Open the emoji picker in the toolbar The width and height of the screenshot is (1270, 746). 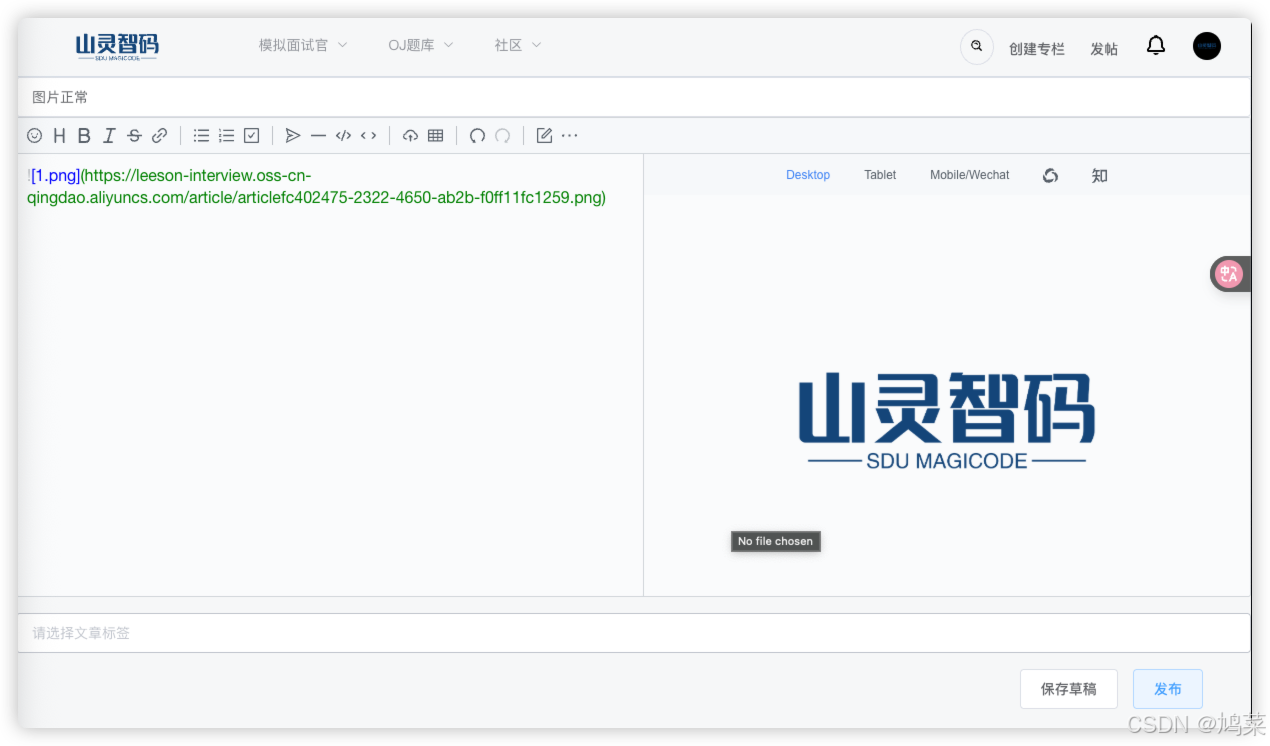(x=34, y=136)
